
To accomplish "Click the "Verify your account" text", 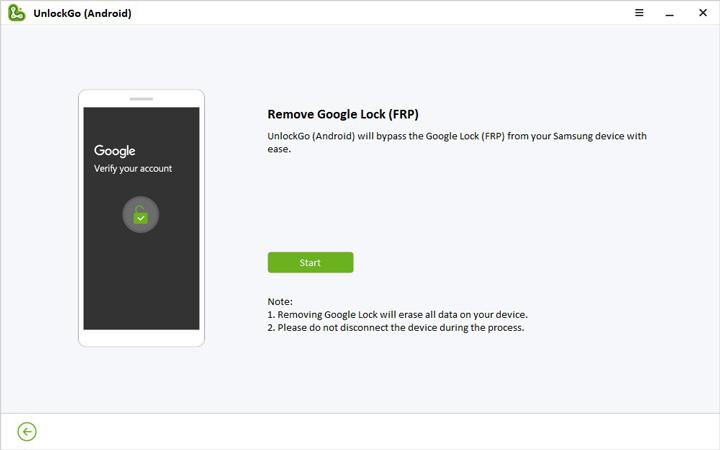I will (133, 169).
